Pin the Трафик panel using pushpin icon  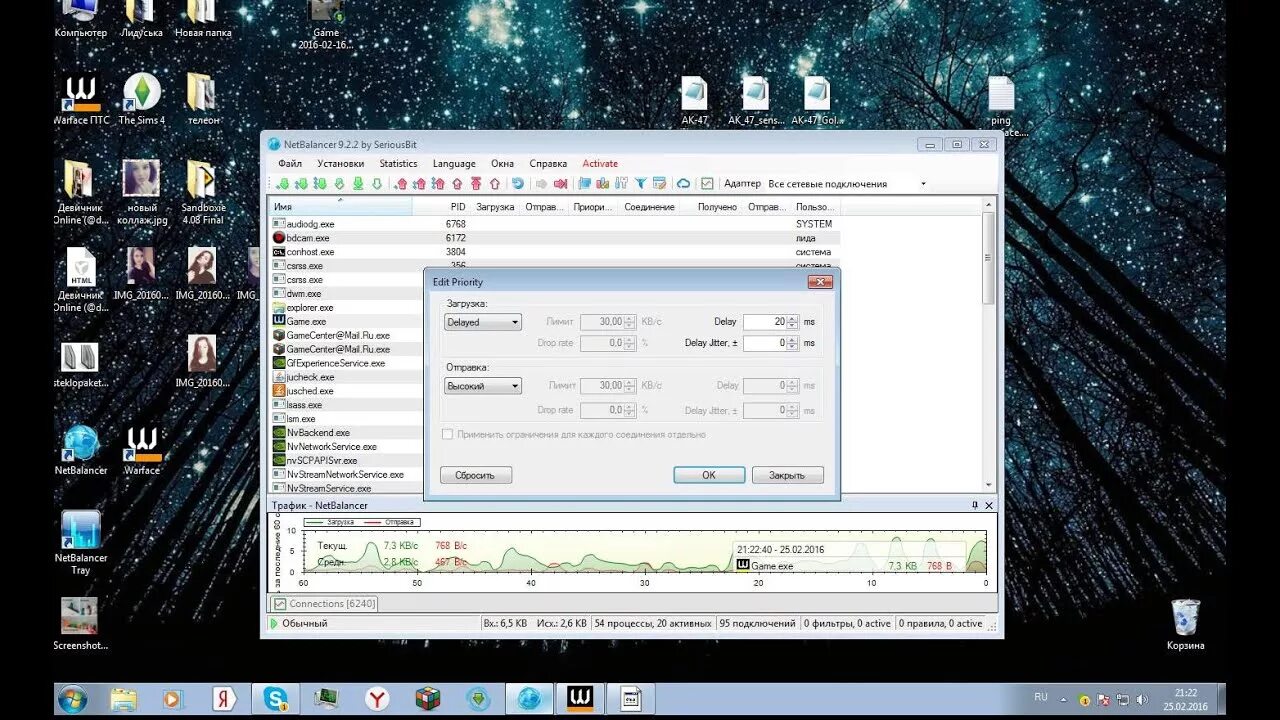click(x=975, y=506)
